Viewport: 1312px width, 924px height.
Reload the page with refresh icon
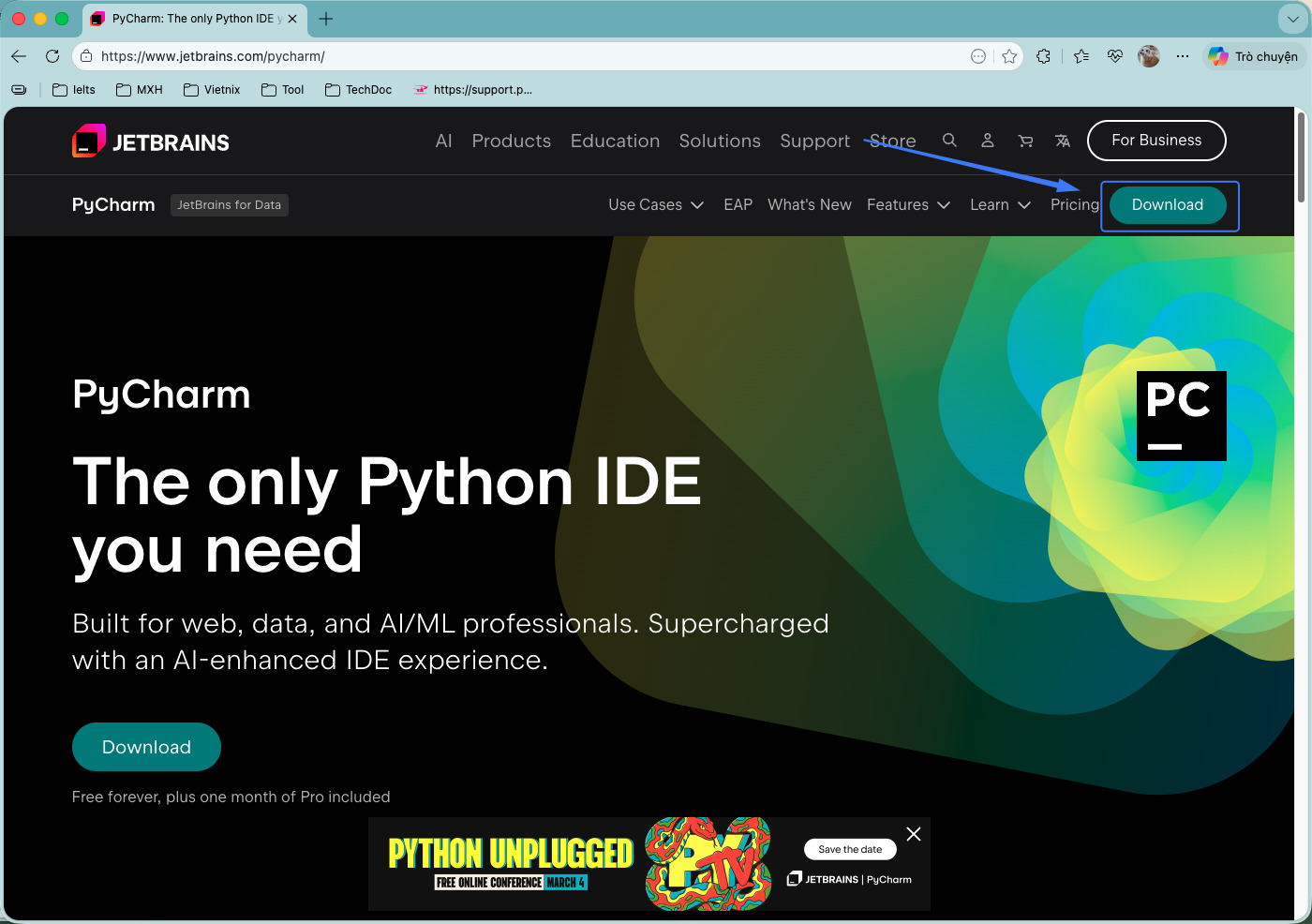(52, 56)
